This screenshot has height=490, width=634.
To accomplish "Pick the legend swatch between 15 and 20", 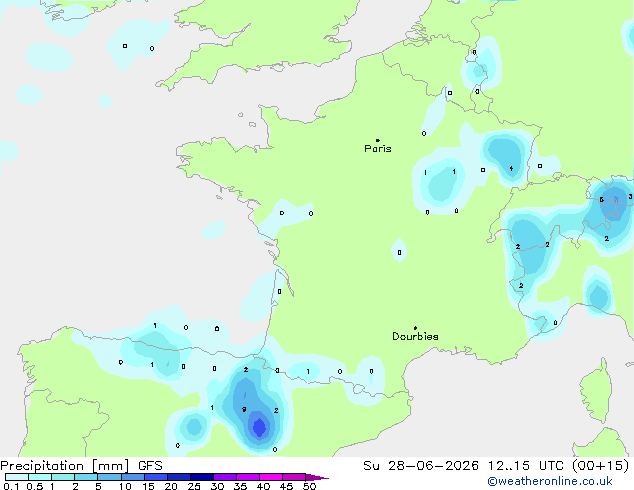I will [156, 477].
